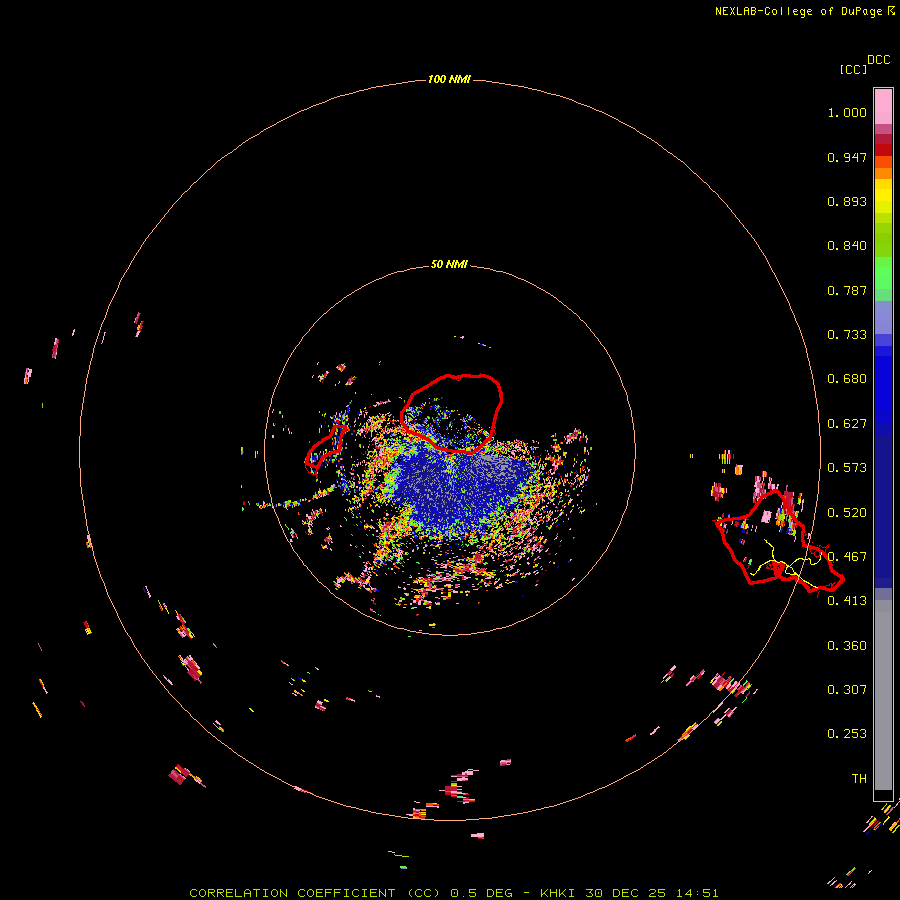Click the 1.000 value on color scale
900x900 pixels.
847,112
